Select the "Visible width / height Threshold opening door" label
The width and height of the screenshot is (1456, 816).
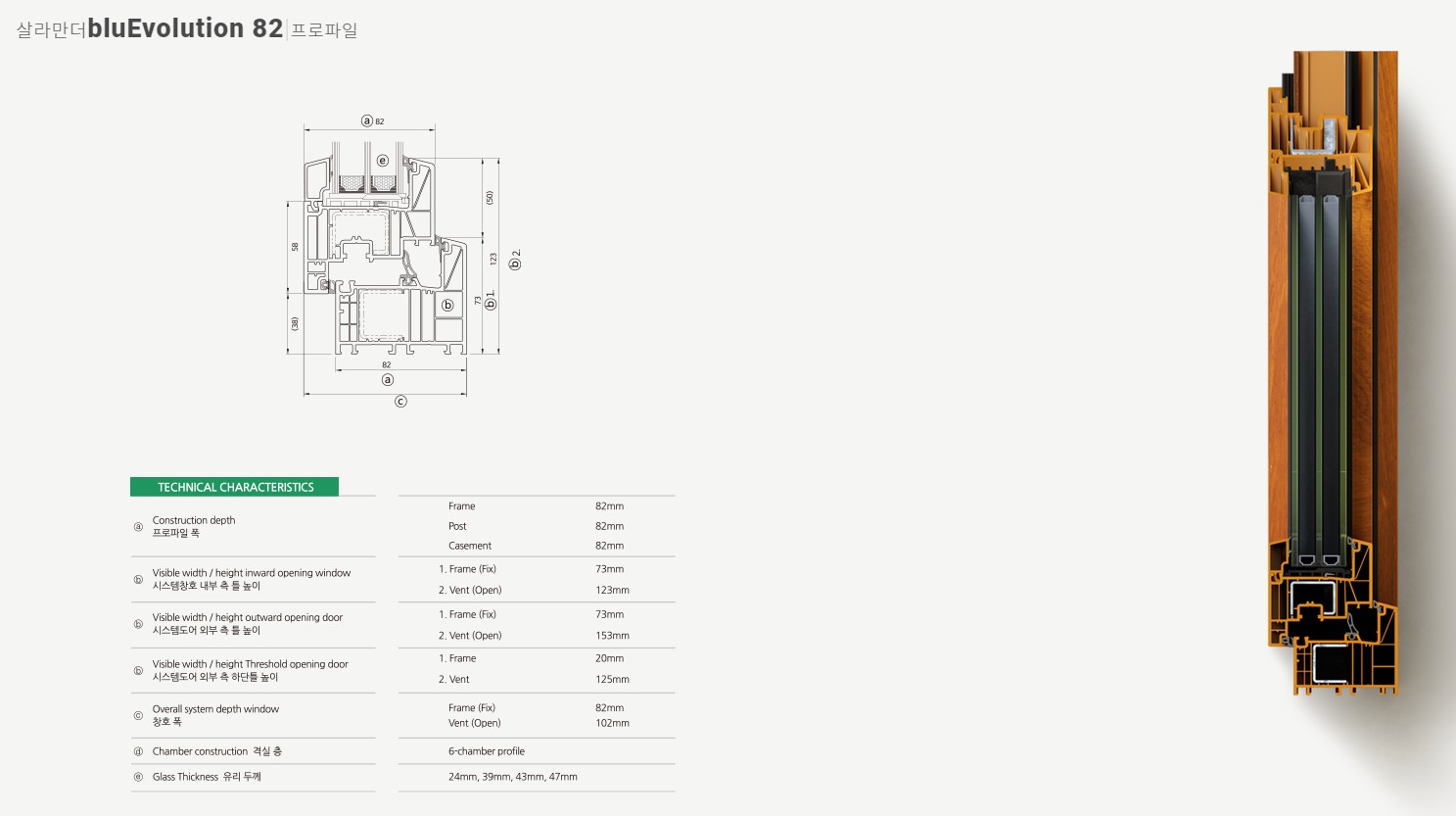[250, 664]
